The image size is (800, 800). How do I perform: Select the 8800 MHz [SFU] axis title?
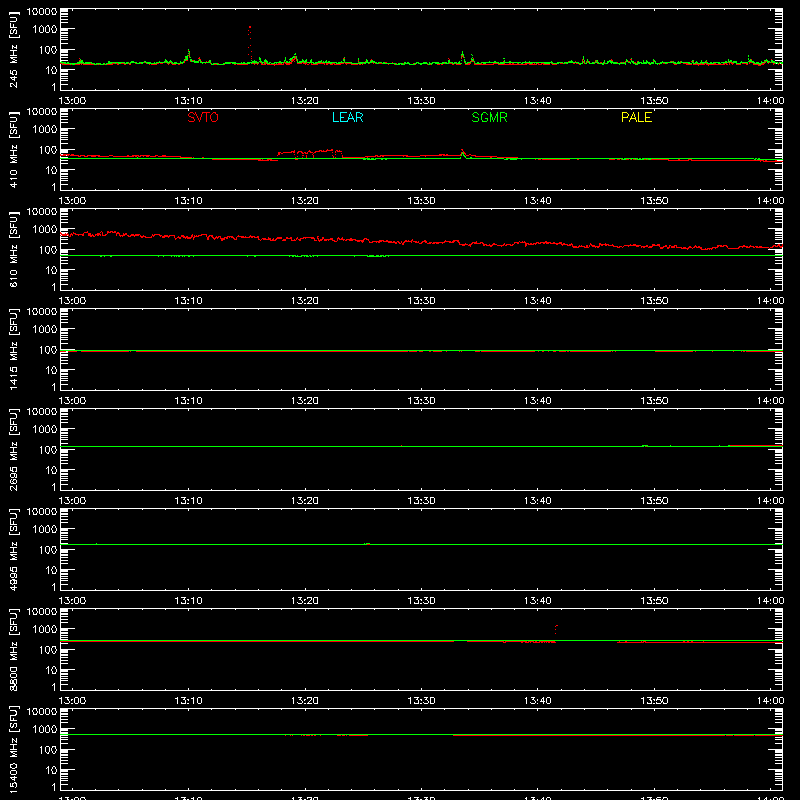tap(13, 649)
